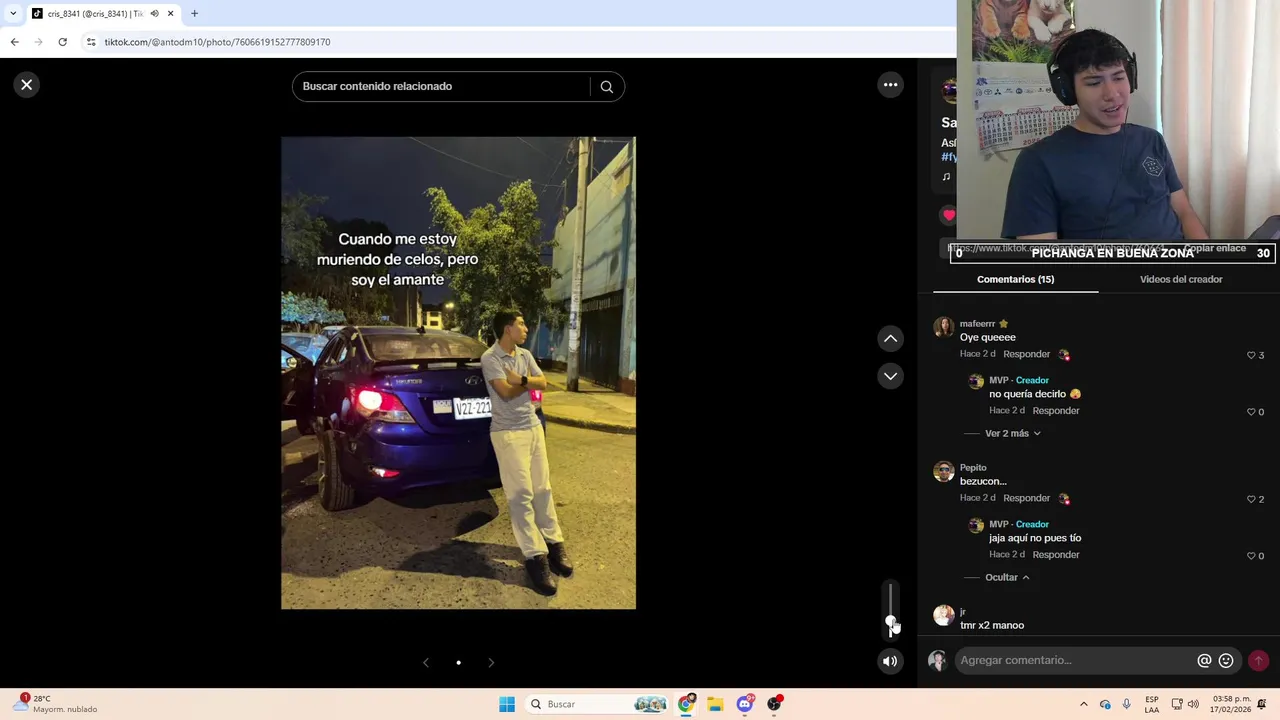Open clock showing 03:58 p. m.
The width and height of the screenshot is (1280, 720).
[1231, 704]
